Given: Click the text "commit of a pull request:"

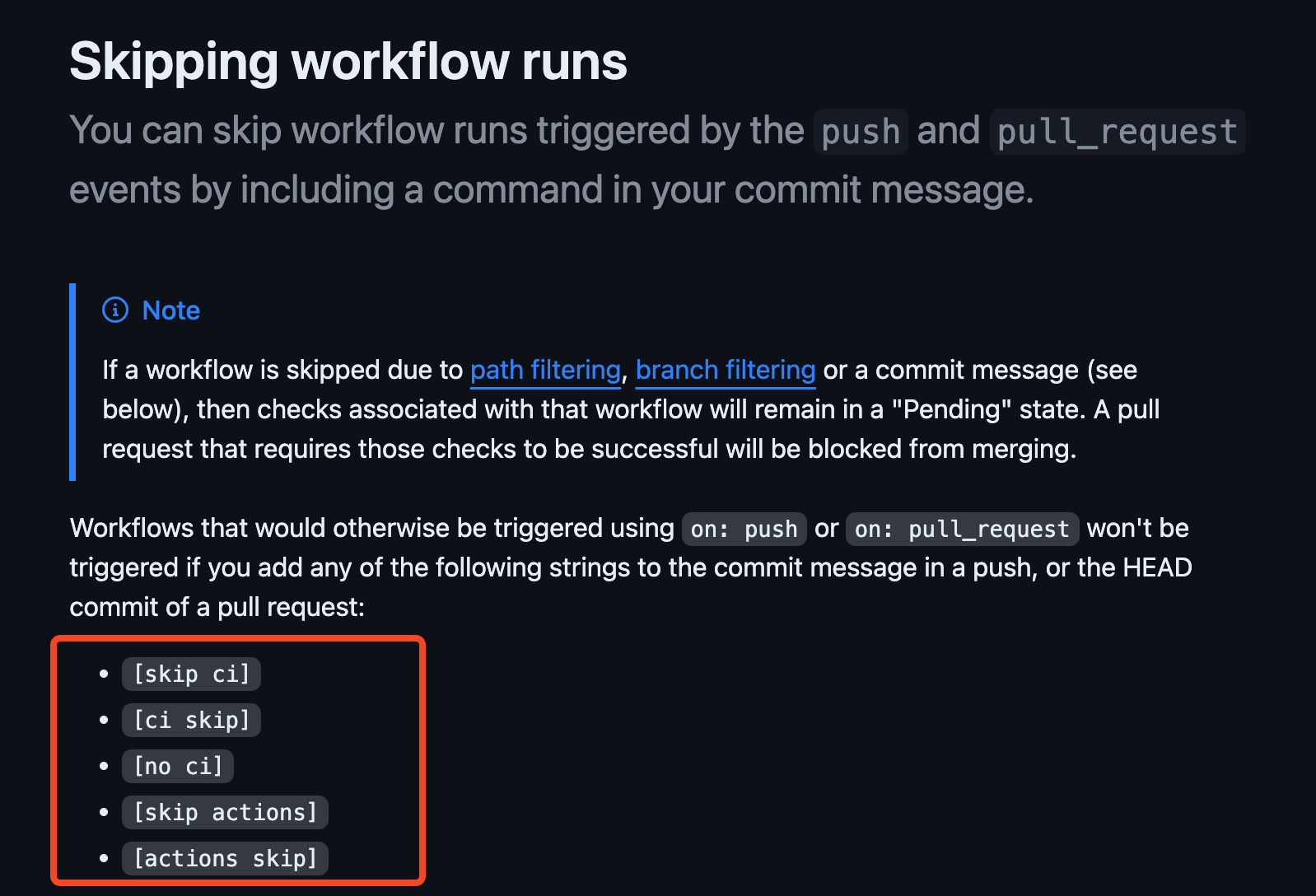Looking at the screenshot, I should (217, 607).
